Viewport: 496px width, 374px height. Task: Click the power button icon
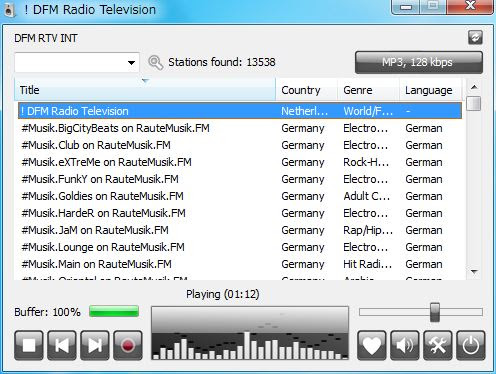pos(471,345)
